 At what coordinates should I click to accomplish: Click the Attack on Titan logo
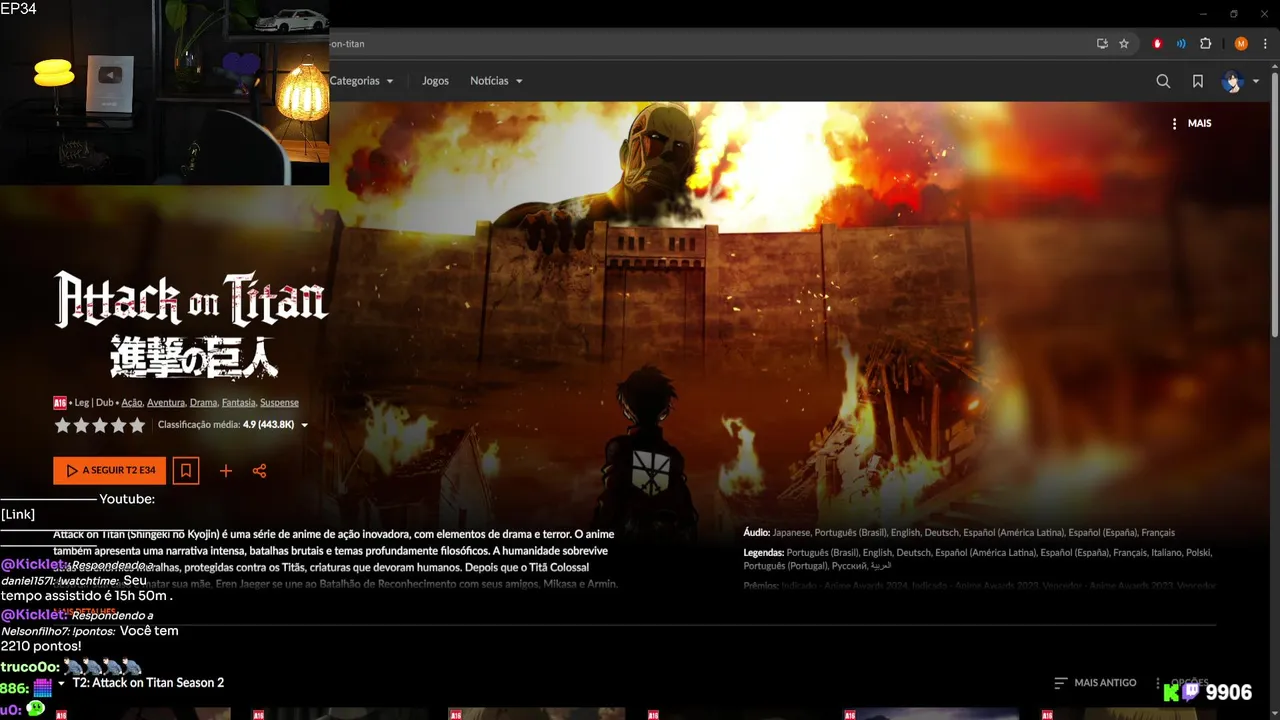pos(190,325)
